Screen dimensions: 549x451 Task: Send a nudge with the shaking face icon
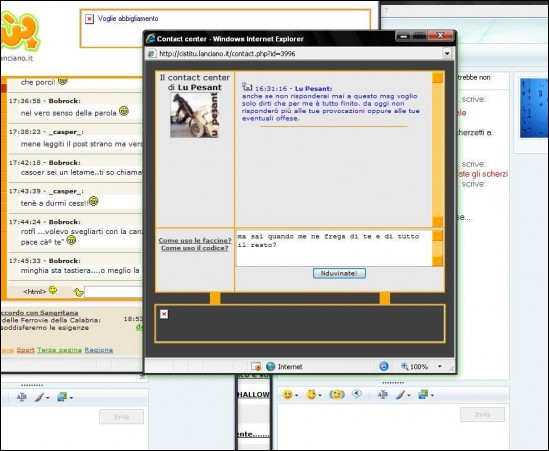(x=337, y=395)
